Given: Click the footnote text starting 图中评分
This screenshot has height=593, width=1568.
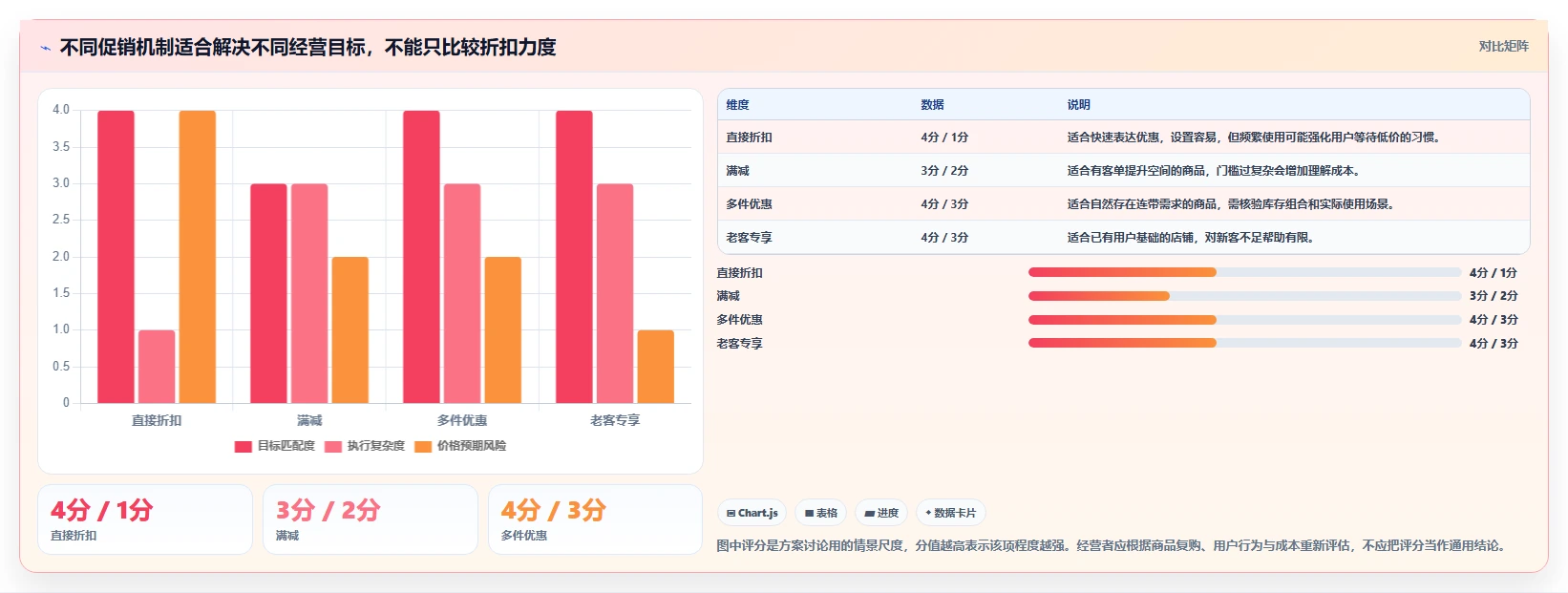Looking at the screenshot, I should point(1113,546).
